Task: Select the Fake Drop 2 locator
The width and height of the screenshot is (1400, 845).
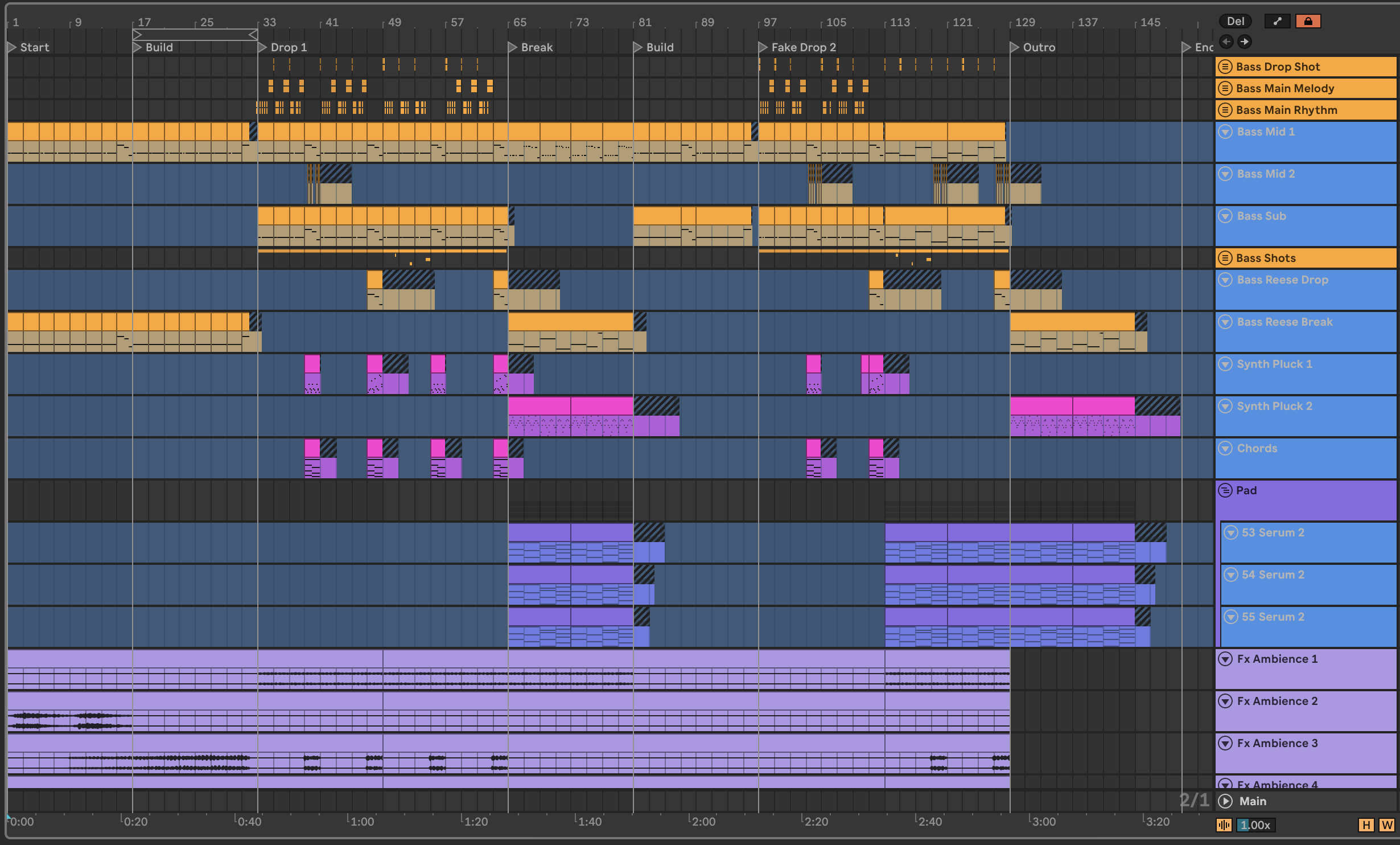Action: coord(803,47)
